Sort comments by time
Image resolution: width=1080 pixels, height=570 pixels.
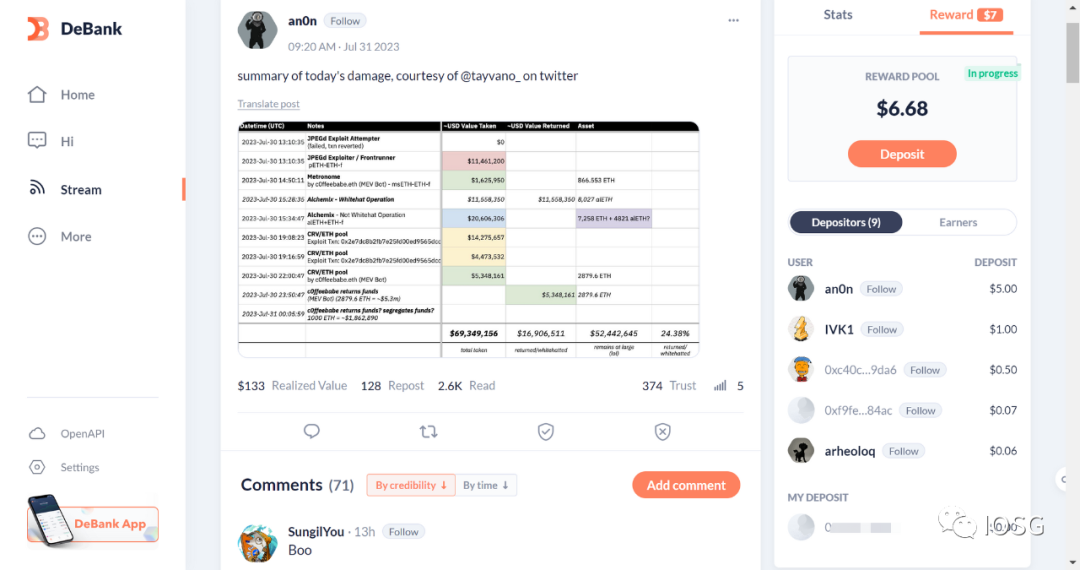[486, 485]
